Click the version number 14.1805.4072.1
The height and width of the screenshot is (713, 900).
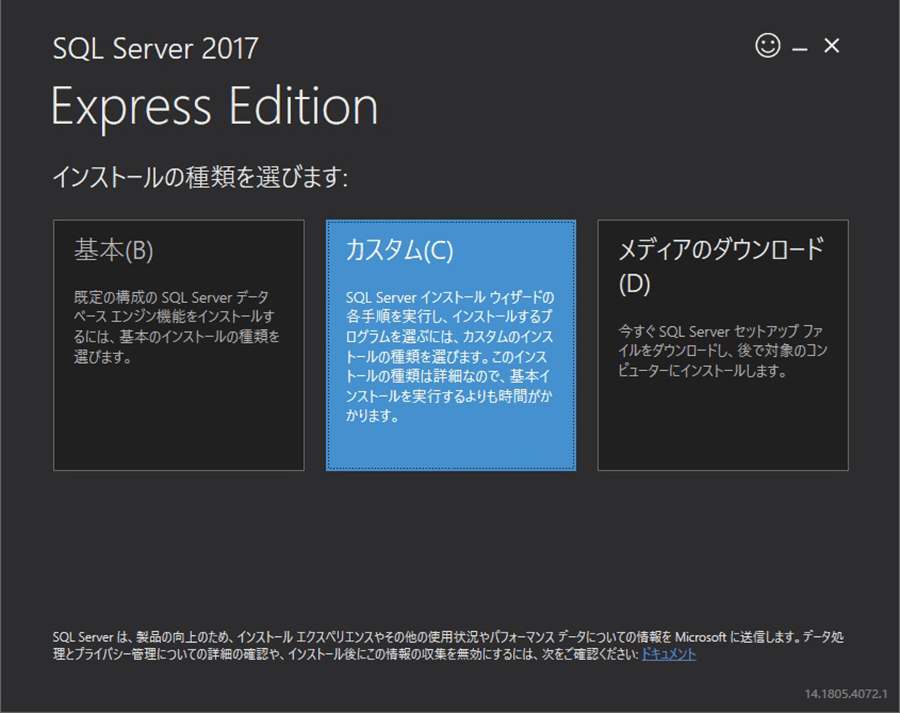point(845,693)
